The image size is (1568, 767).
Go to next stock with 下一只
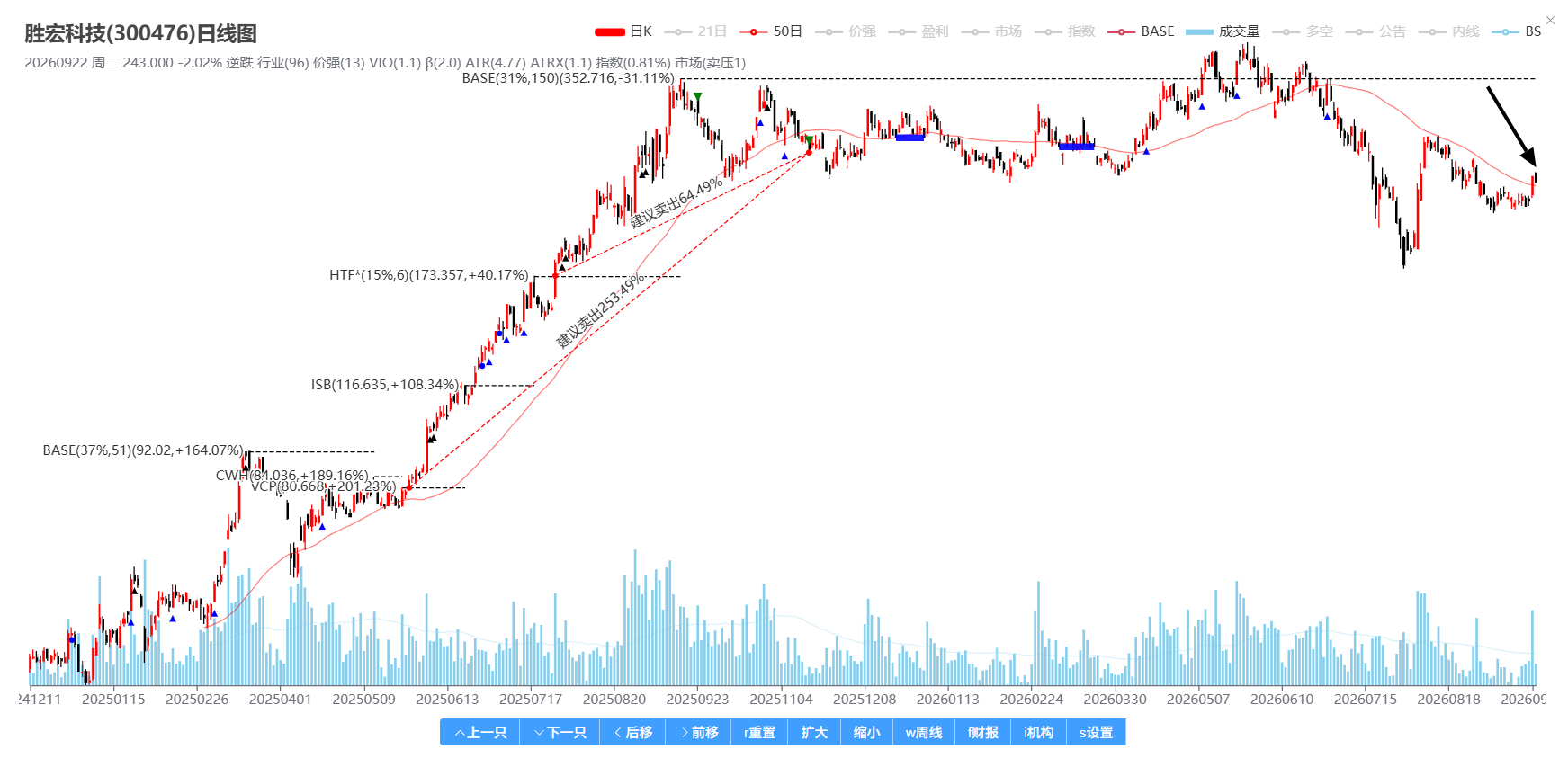tap(560, 733)
